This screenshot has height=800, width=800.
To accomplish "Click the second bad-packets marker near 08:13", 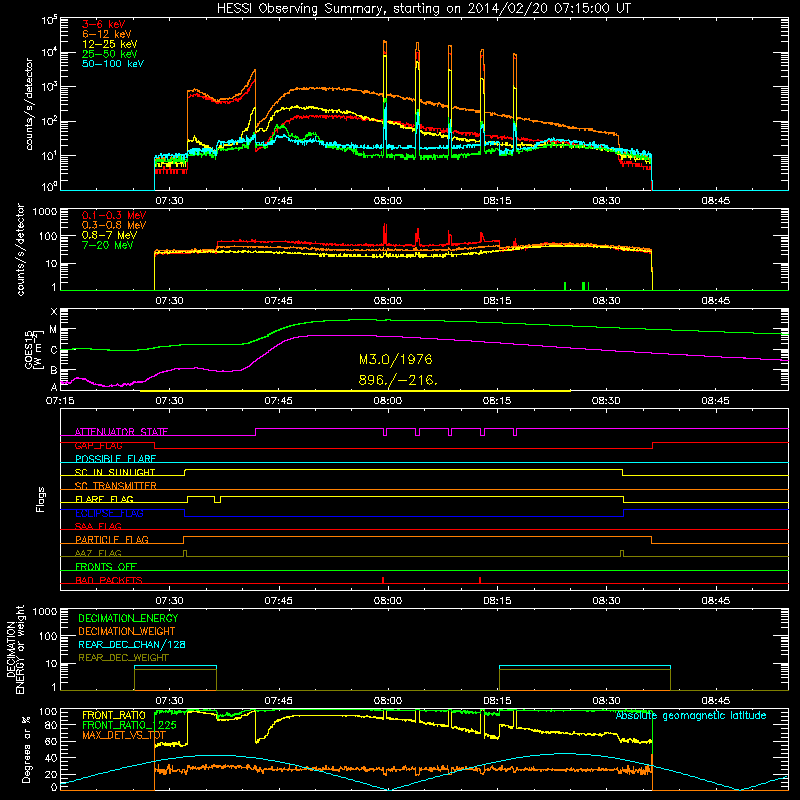I will (x=480, y=580).
